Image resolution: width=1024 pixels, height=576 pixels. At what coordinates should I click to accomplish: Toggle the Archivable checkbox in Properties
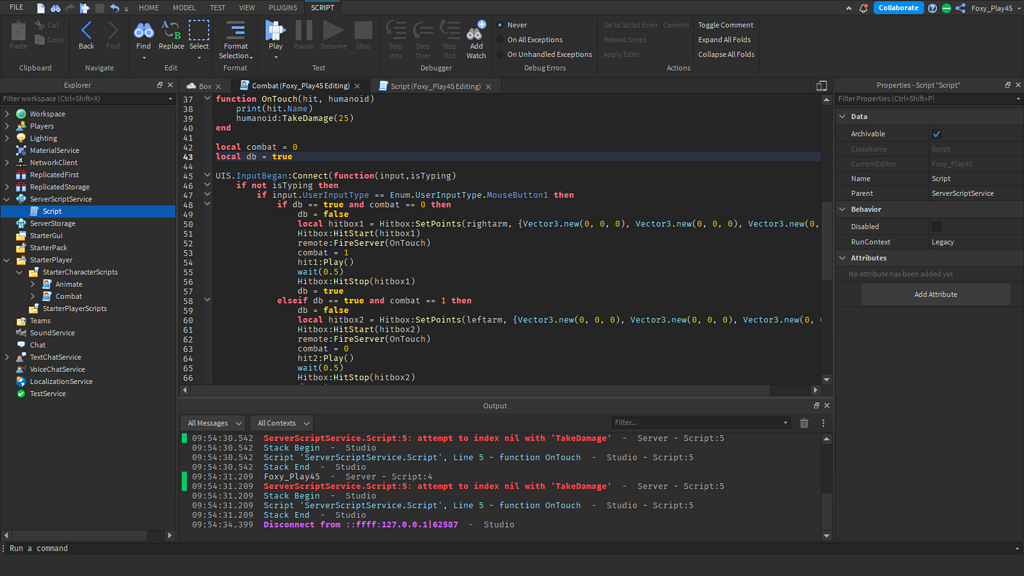(x=935, y=133)
